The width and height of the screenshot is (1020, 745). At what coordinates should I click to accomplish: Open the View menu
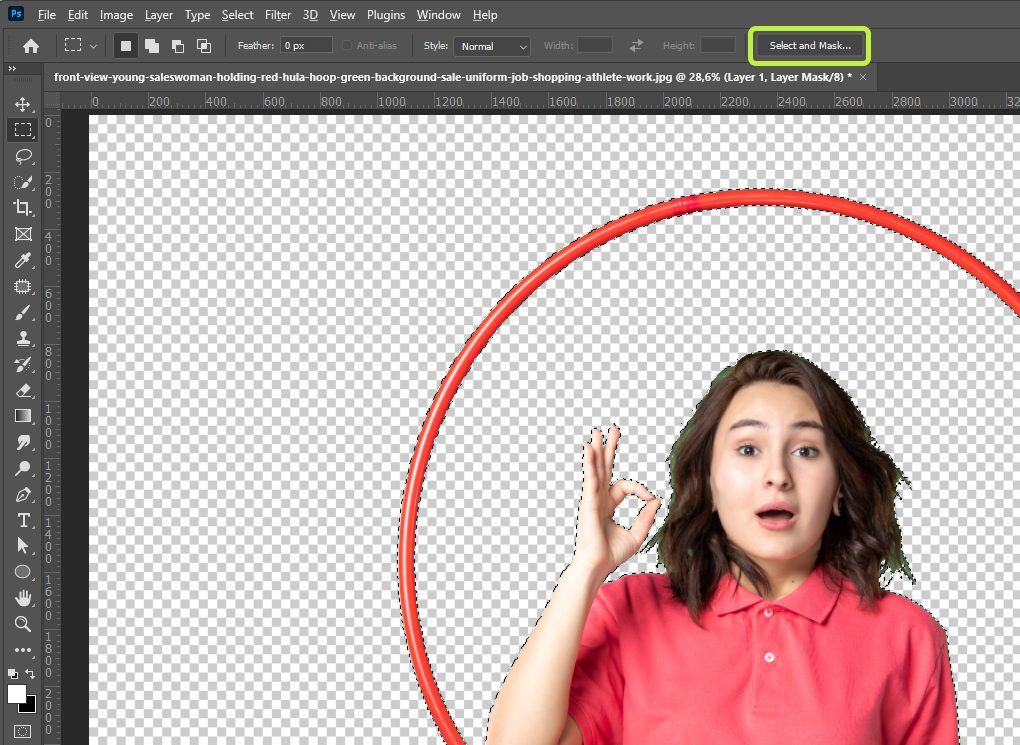click(x=342, y=14)
